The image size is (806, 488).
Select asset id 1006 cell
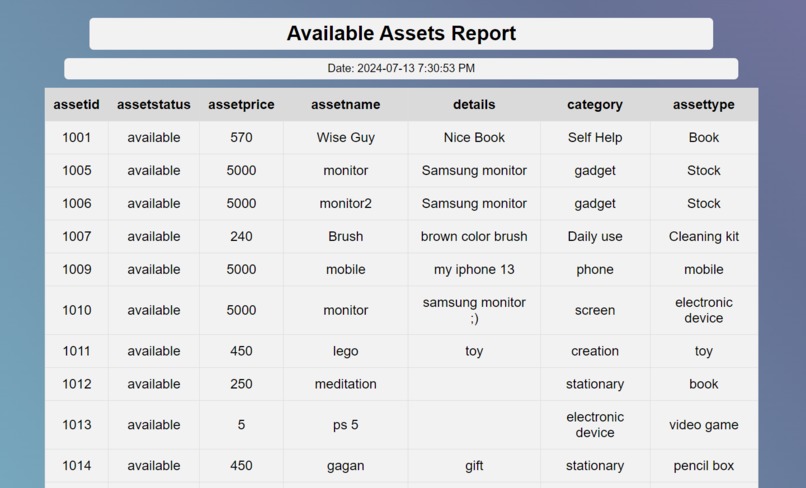click(x=77, y=203)
